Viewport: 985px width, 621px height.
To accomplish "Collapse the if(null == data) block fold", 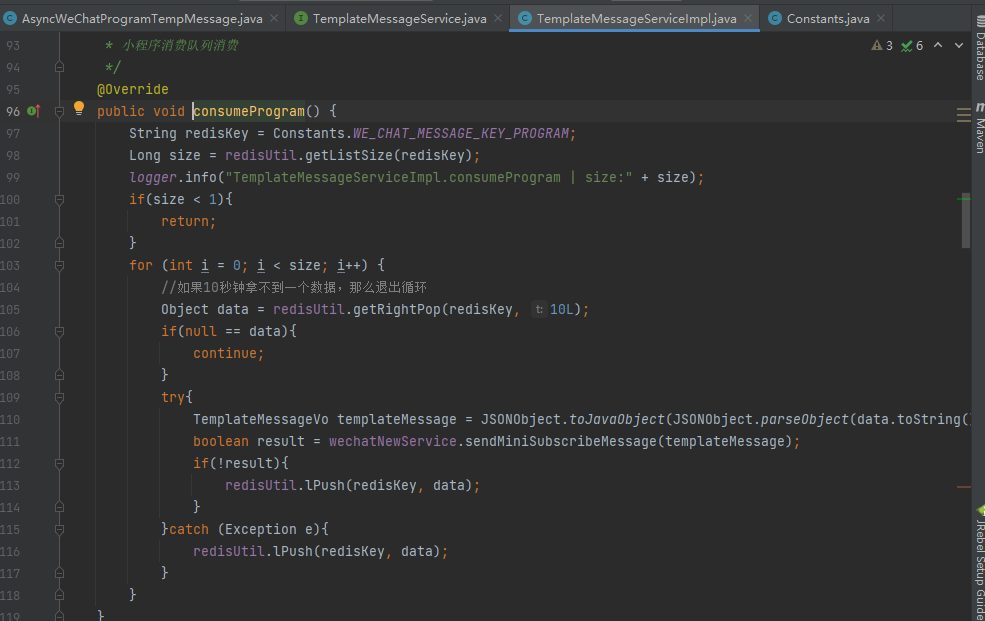I will (59, 332).
